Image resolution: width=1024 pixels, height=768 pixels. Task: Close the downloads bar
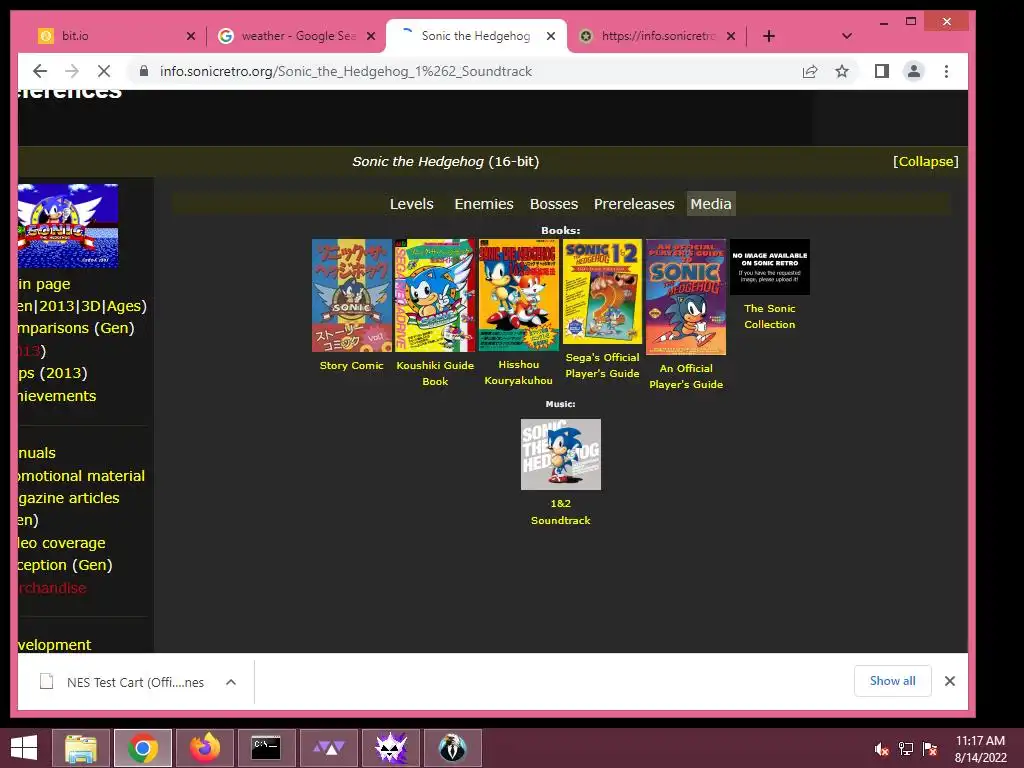[x=950, y=681]
